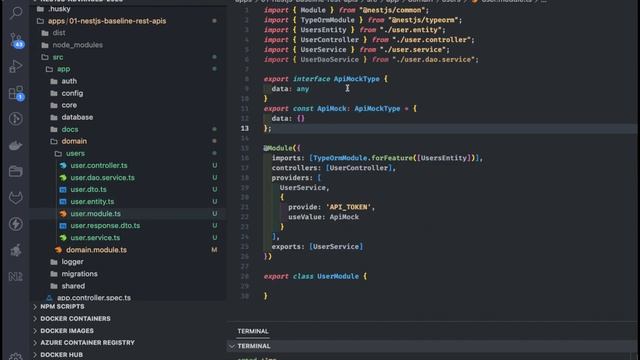Click "@nestjs/typeorm" import string
This screenshot has width=640, height=360.
(423, 20)
